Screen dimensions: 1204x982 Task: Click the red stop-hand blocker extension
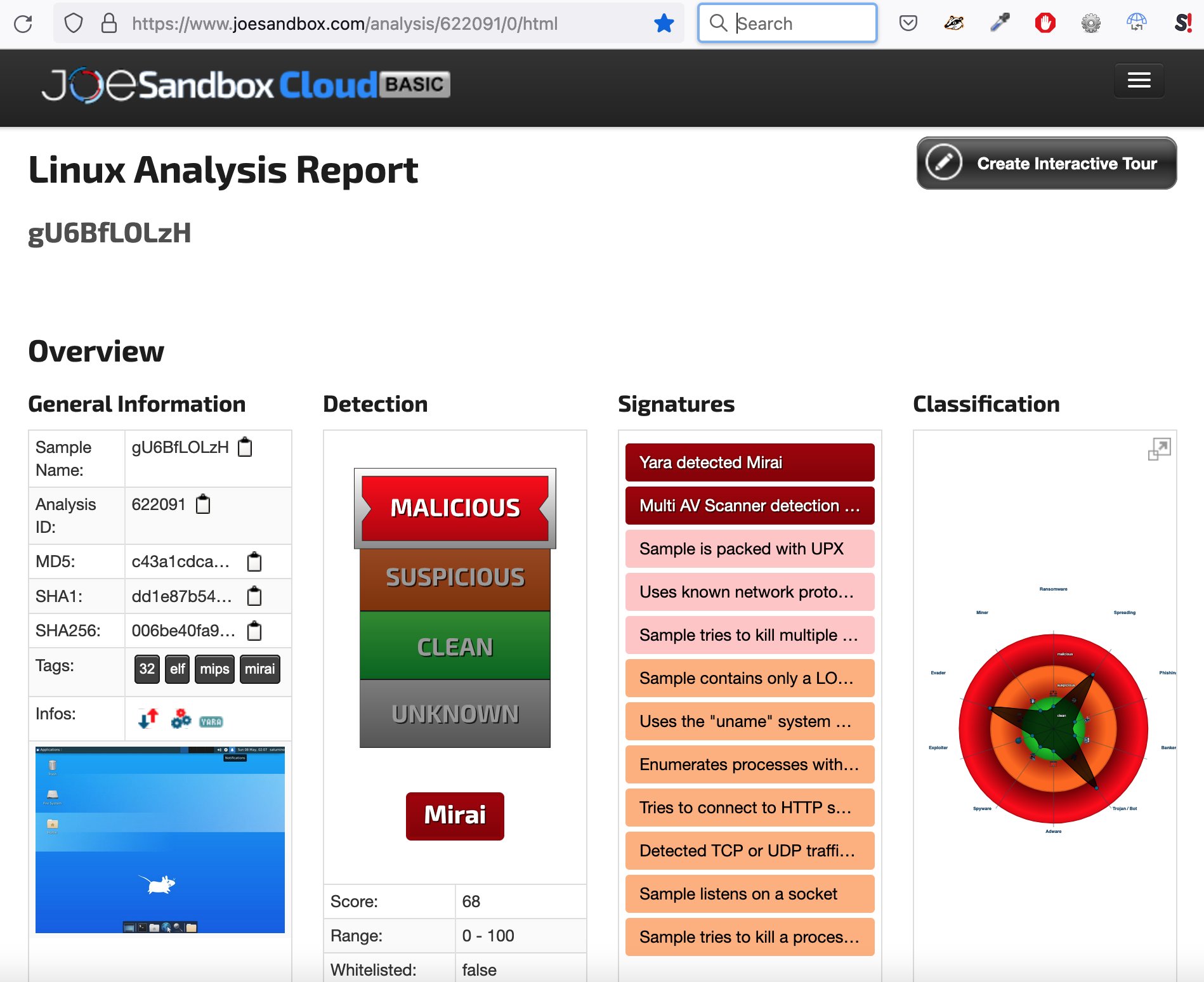[1045, 24]
